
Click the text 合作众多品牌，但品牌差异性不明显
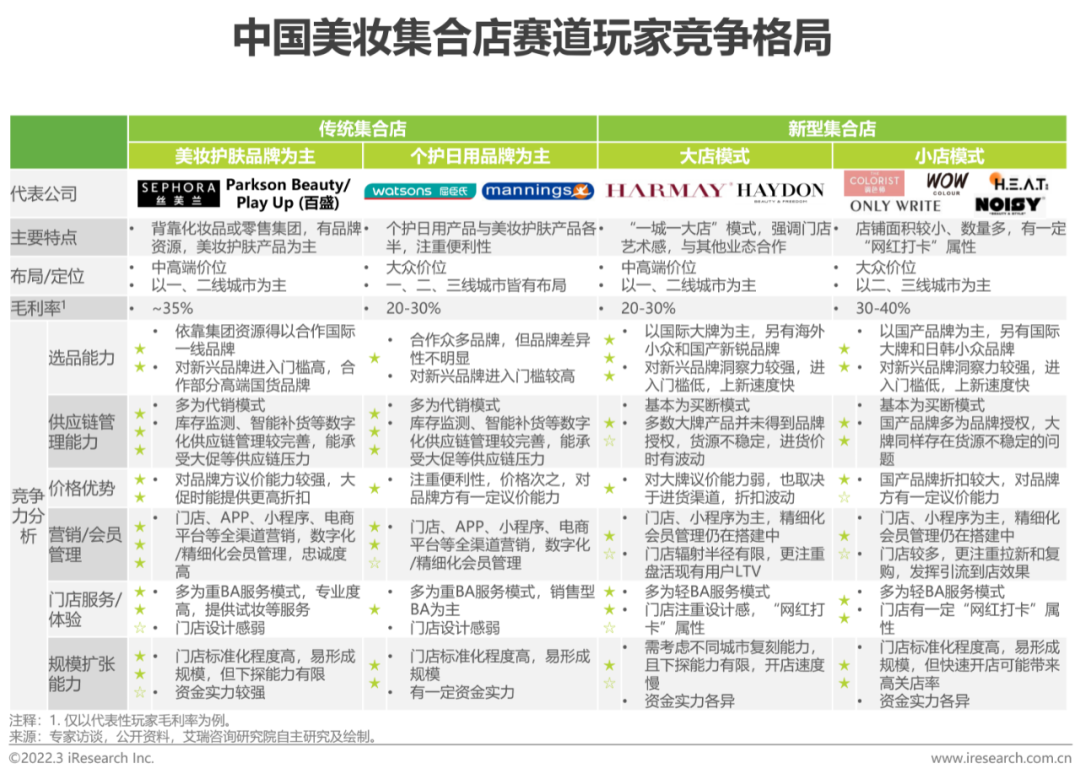(x=500, y=349)
